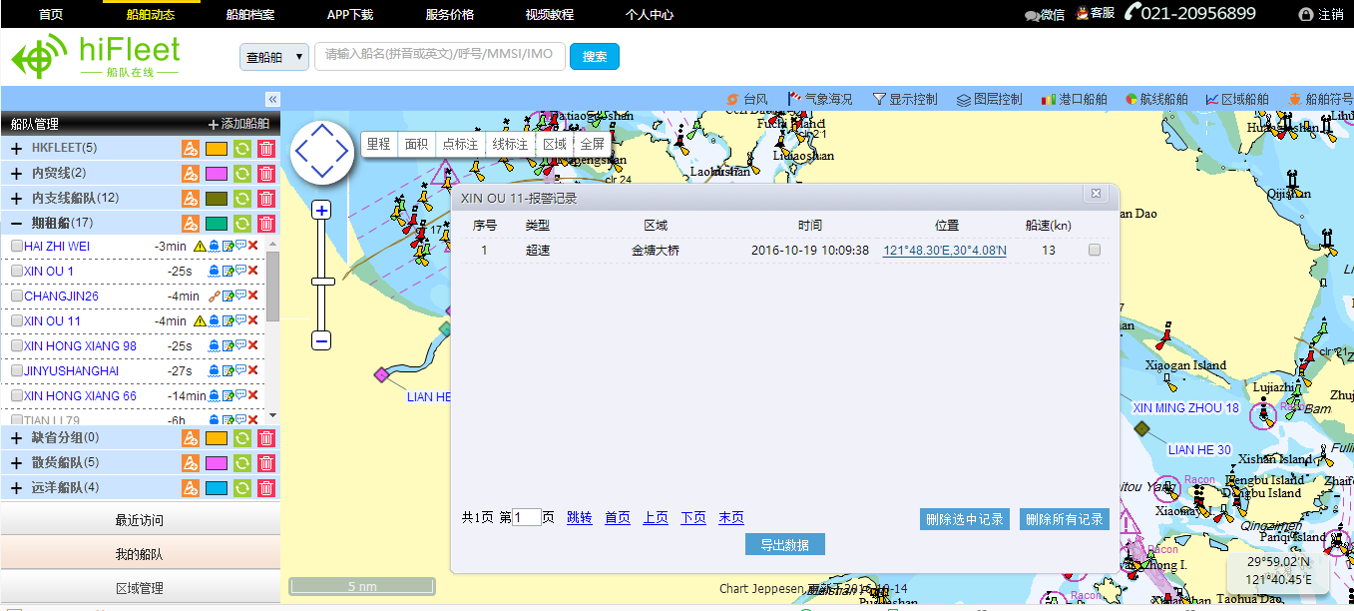Viewport: 1354px width, 611px height.
Task: Refresh the 内贸线 fleet group
Action: (x=242, y=173)
